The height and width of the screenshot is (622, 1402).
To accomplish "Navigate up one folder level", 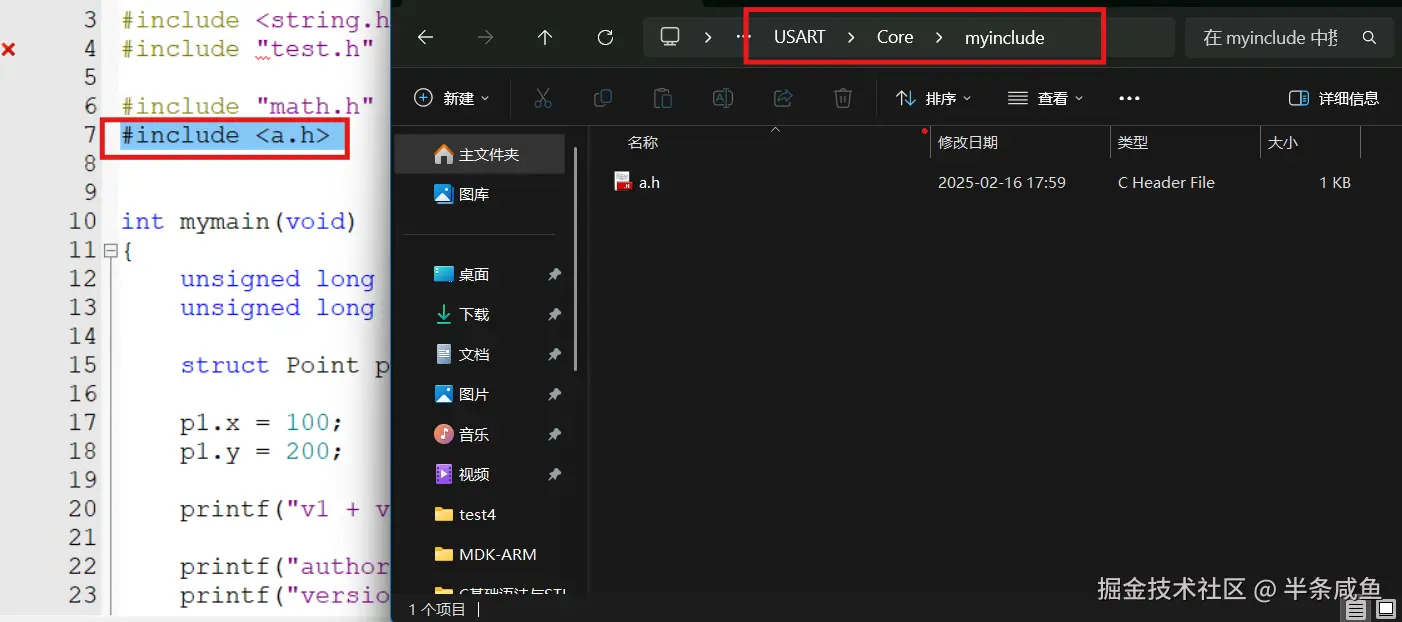I will [x=545, y=36].
